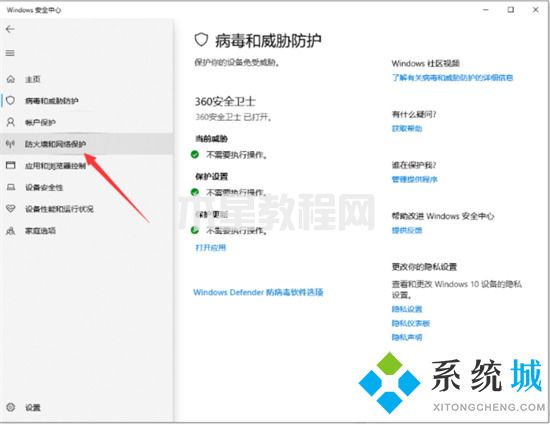Click the gear icon for 设置
550x425 pixels.
pos(11,407)
